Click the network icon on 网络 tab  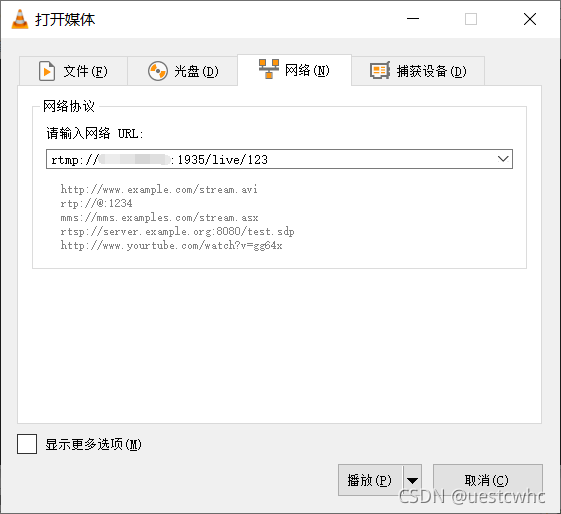pyautogui.click(x=269, y=69)
